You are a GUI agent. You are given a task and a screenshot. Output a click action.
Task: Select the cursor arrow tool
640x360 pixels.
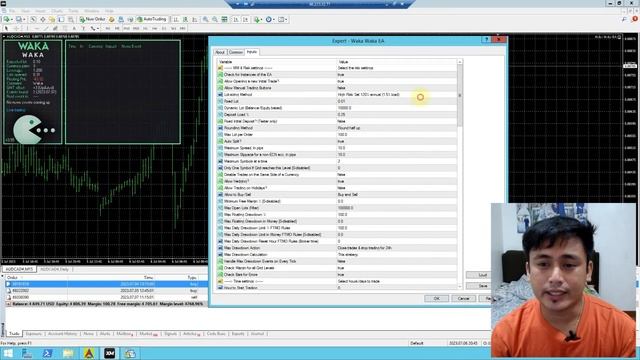pos(6,28)
